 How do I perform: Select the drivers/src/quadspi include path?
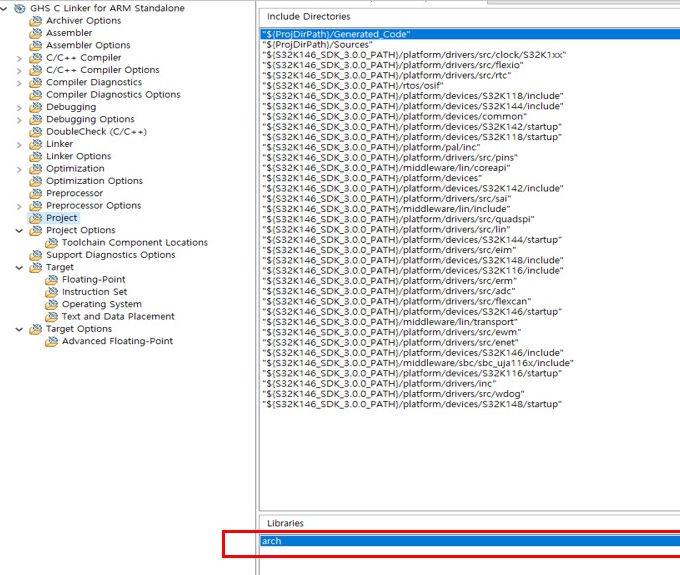[x=398, y=219]
